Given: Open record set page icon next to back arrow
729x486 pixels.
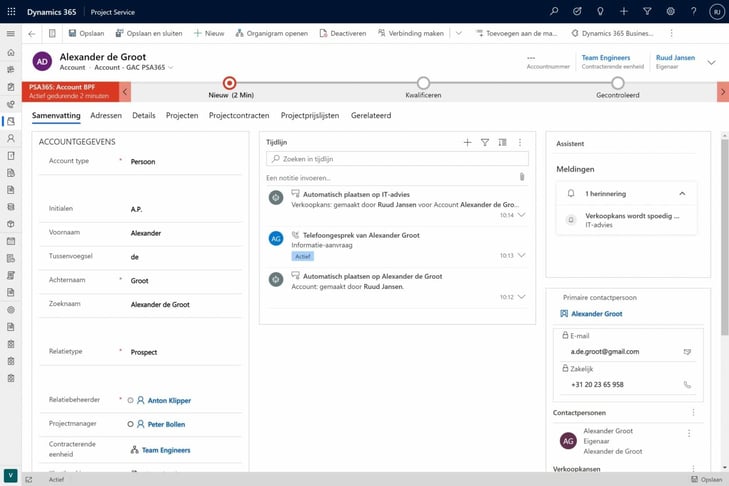Looking at the screenshot, I should [x=52, y=33].
